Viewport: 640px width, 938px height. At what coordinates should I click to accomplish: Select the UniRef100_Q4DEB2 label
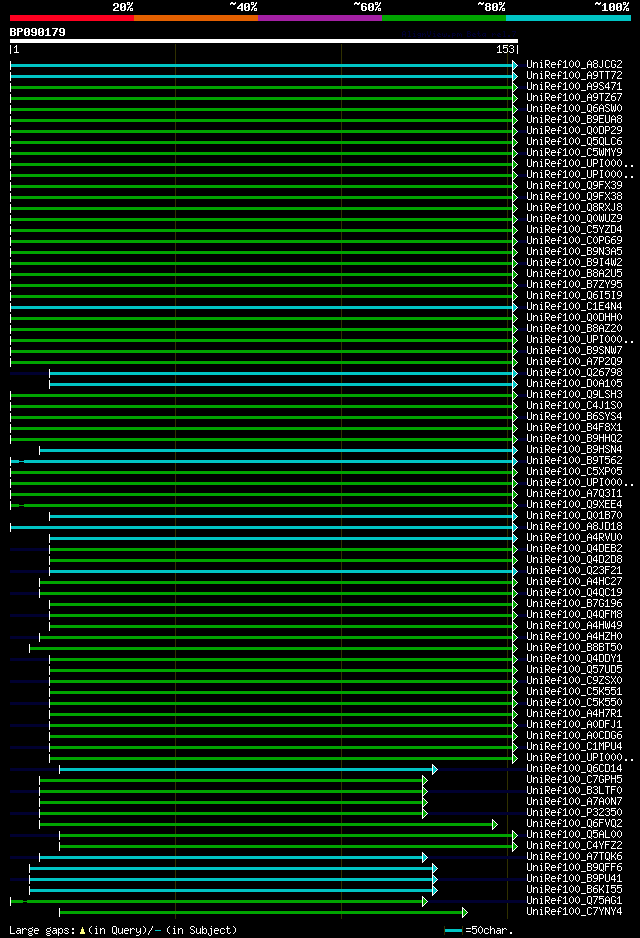(x=574, y=549)
